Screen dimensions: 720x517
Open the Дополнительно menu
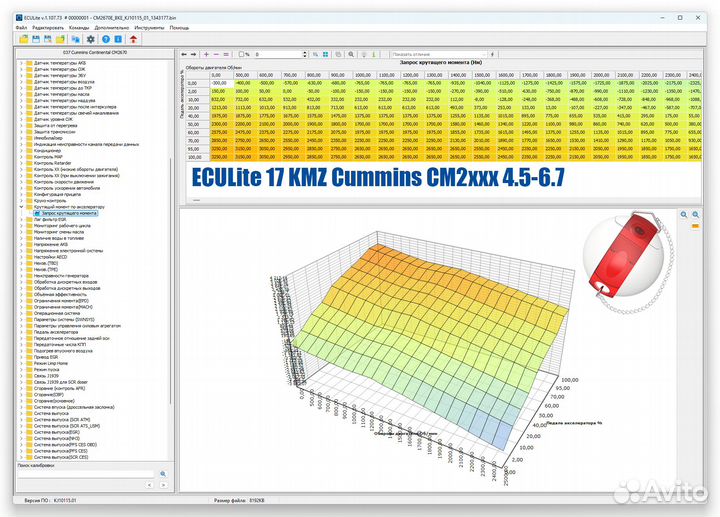tap(112, 28)
